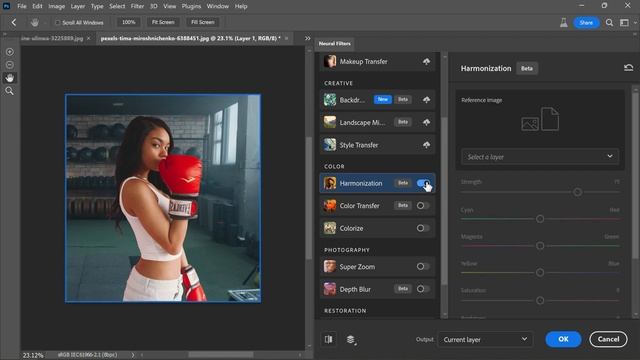Click the filter list vertical scrollbar
640x360 pixels.
(445, 200)
